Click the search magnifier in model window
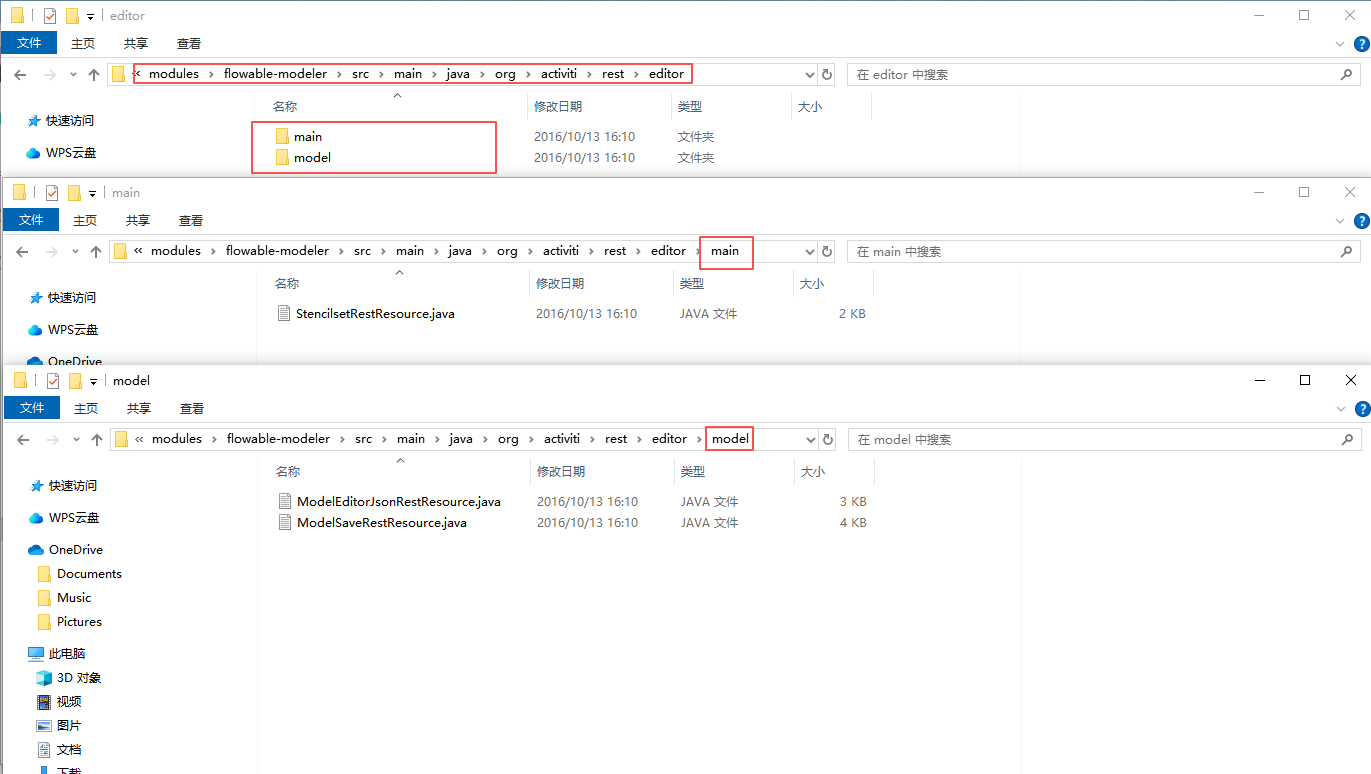This screenshot has height=774, width=1371. coord(1348,440)
